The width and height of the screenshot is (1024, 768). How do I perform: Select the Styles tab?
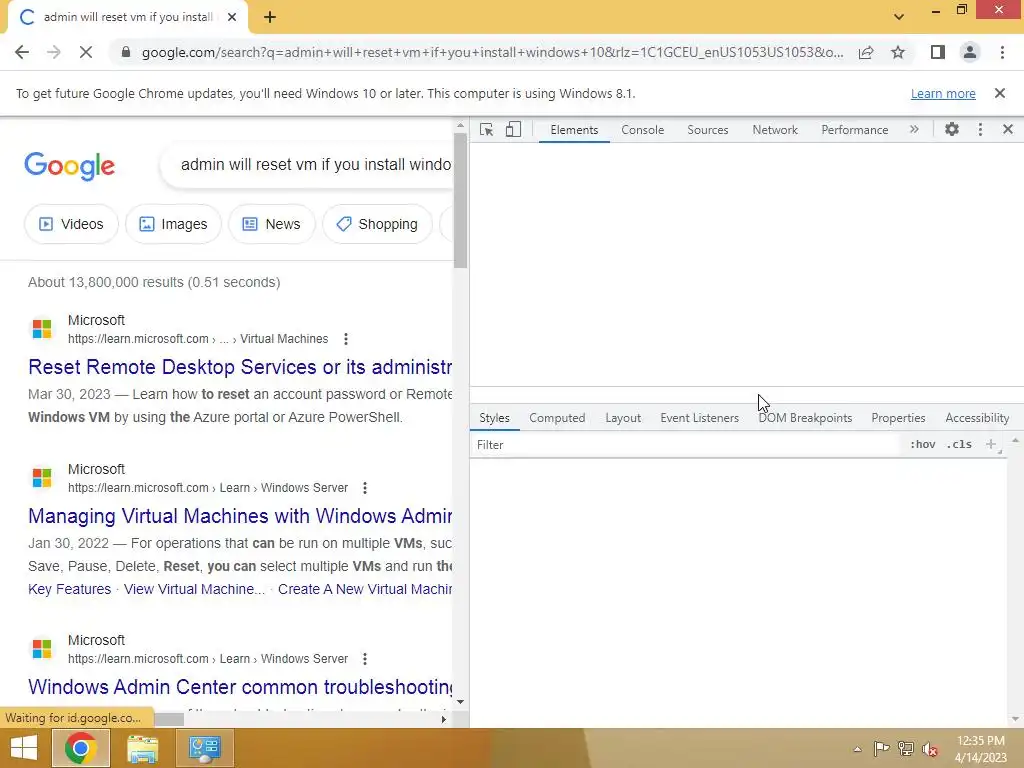(494, 418)
